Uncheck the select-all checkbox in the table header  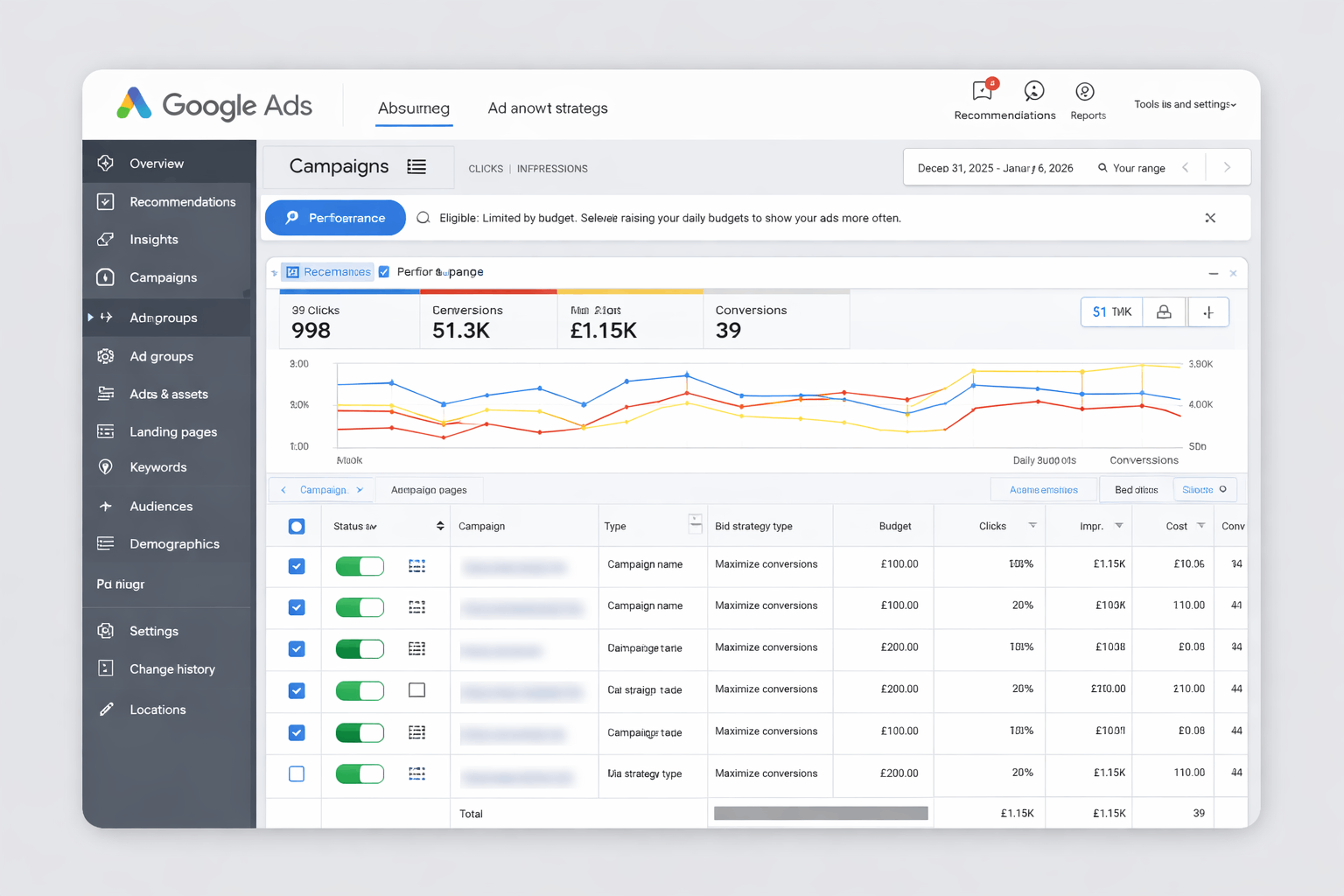pos(296,525)
